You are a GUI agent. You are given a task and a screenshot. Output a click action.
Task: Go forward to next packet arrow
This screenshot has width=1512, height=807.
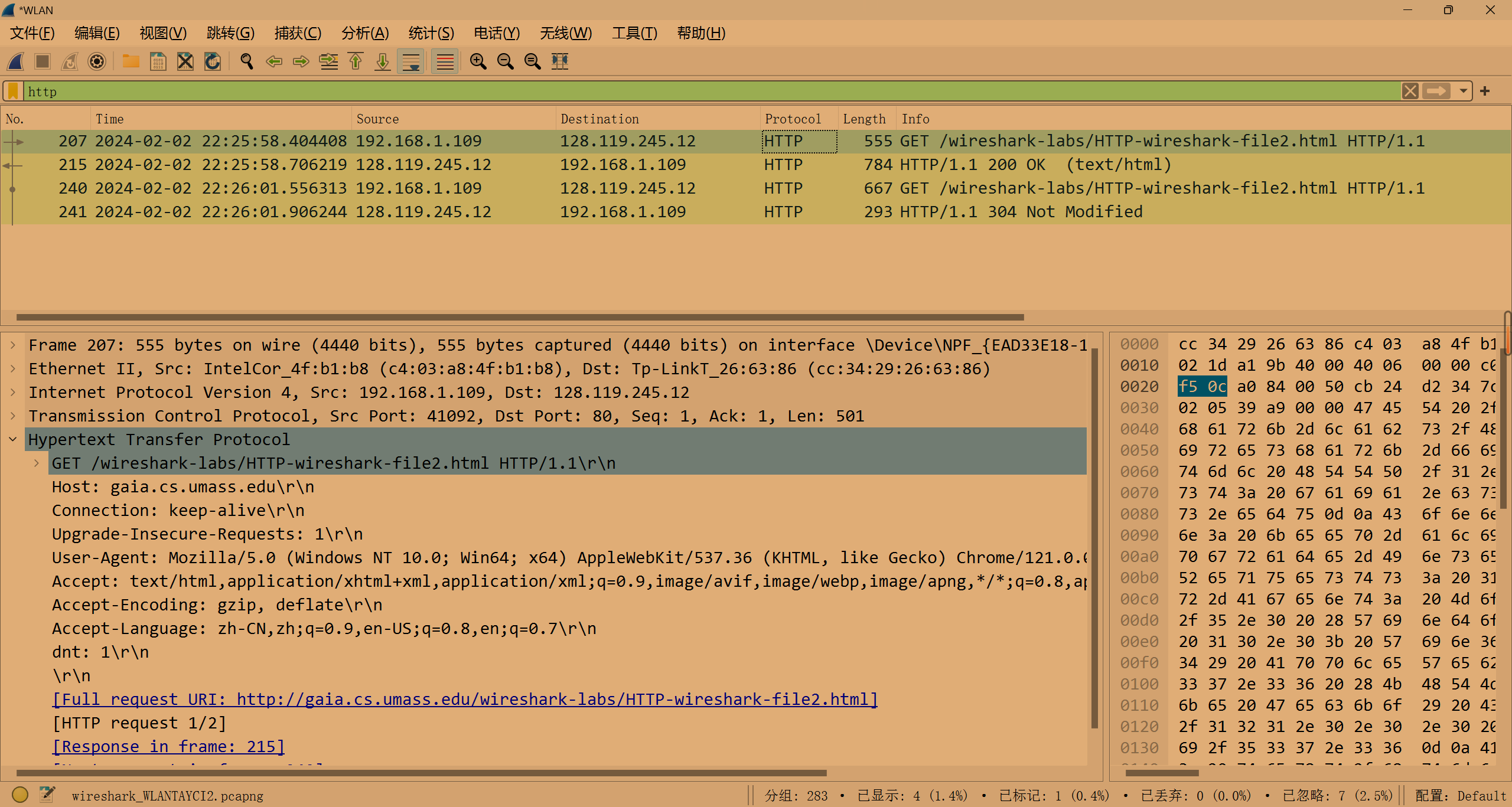301,61
